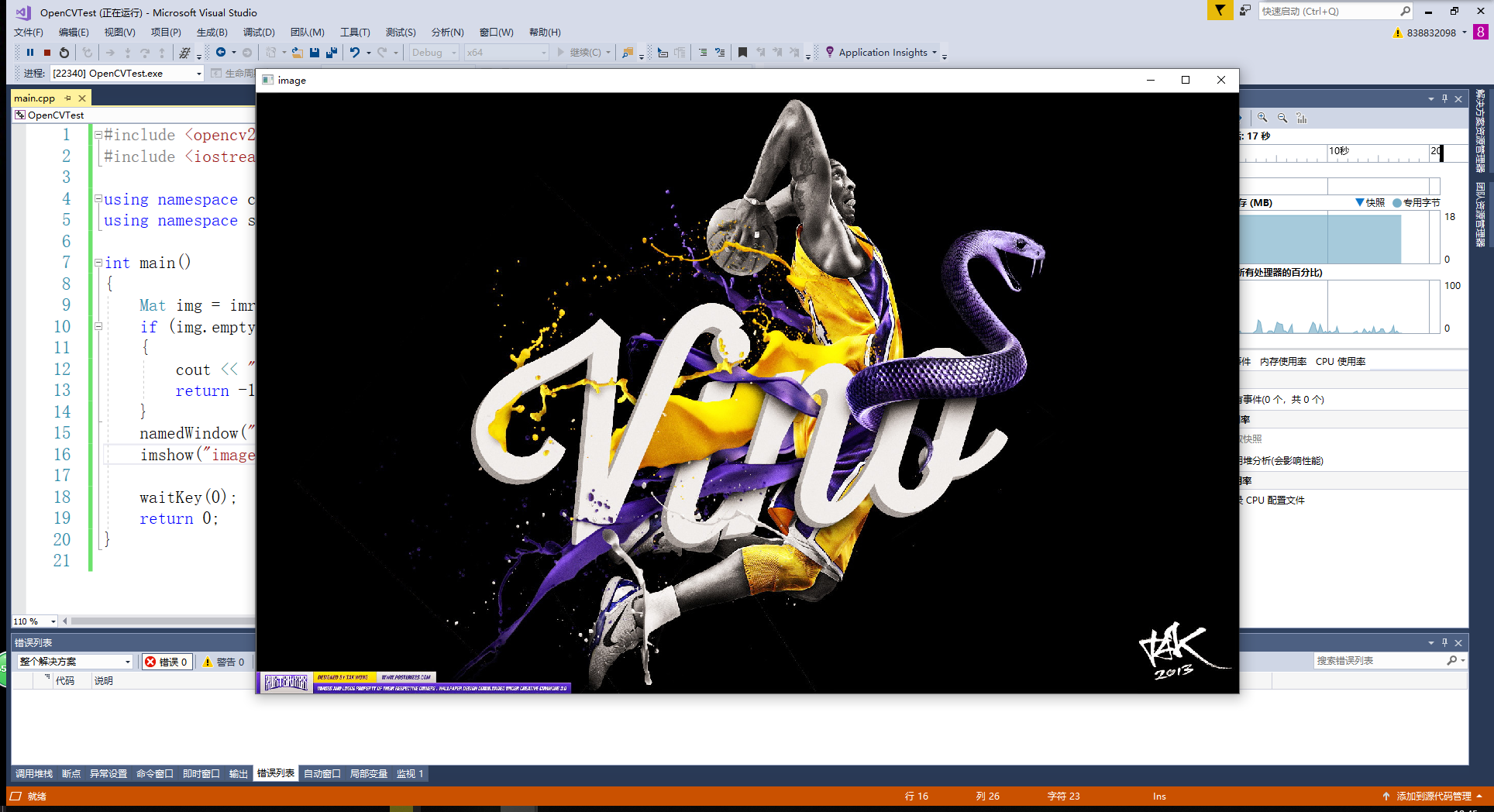The height and width of the screenshot is (812, 1494).
Task: Open the 调试(D) menu
Action: [259, 33]
